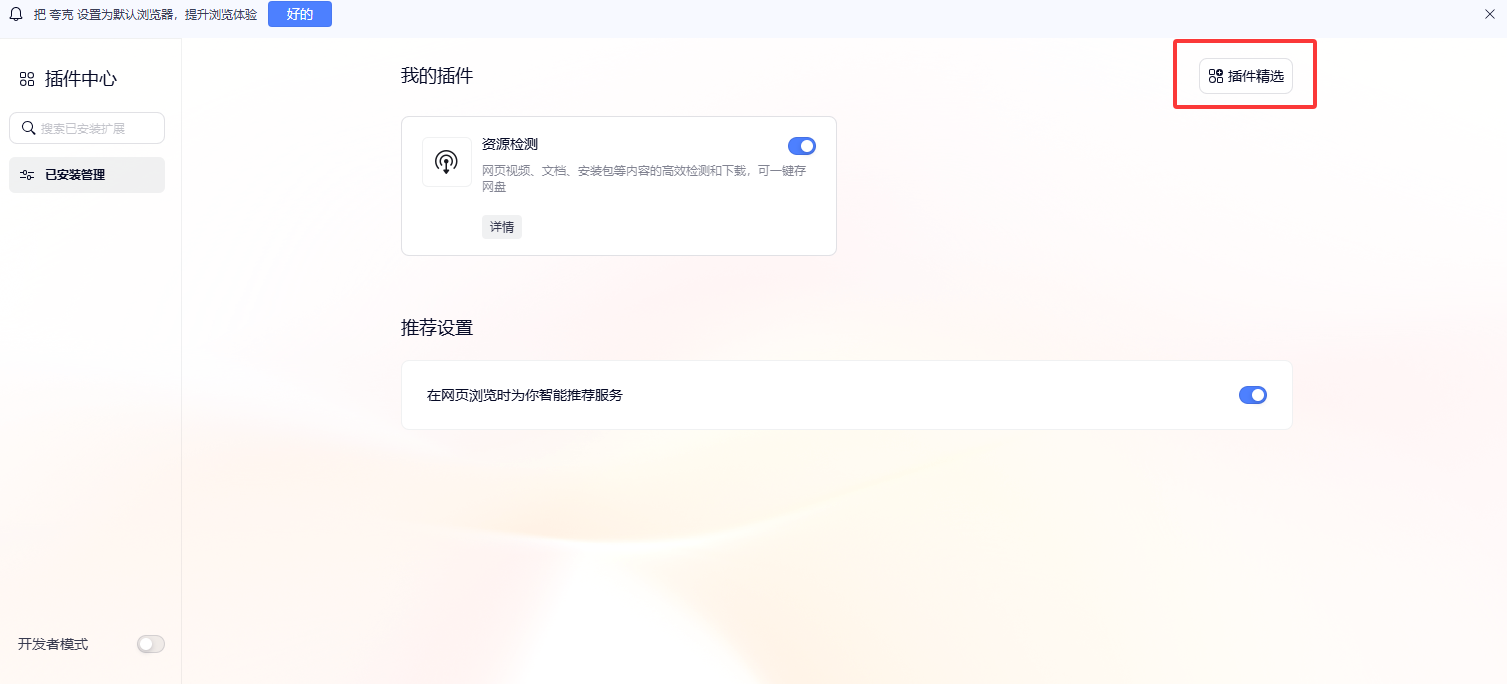Screen dimensions: 1507x684
Task: Click the 资源检测 plugin title
Action: click(x=510, y=144)
